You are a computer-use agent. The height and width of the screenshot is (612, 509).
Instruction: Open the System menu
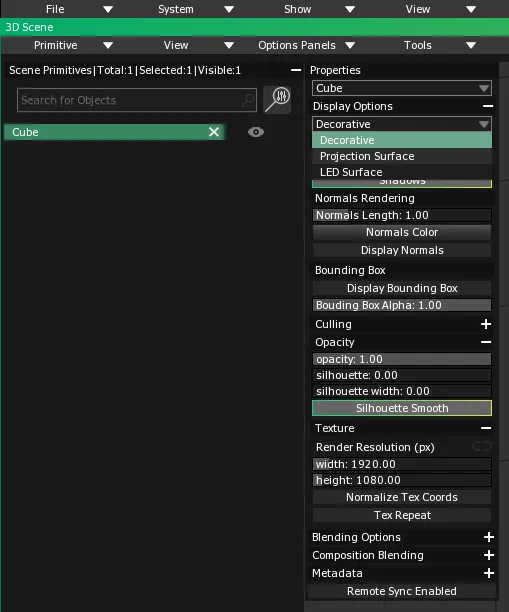click(184, 9)
